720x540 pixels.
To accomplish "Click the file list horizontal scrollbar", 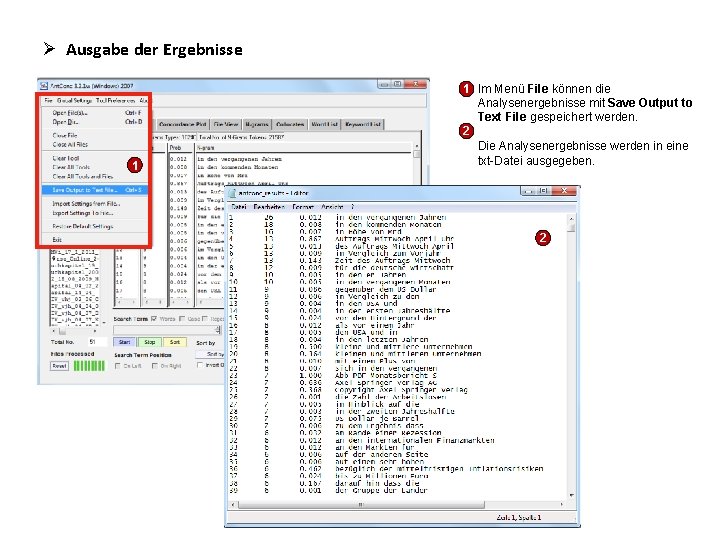I will click(75, 331).
